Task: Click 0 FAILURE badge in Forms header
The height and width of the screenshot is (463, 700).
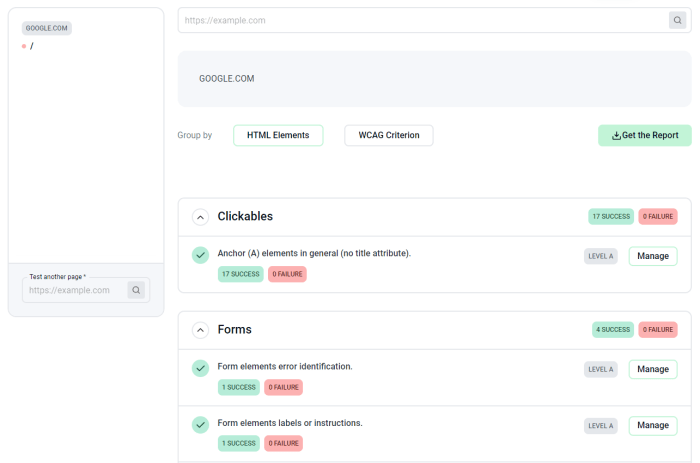Action: (x=658, y=329)
